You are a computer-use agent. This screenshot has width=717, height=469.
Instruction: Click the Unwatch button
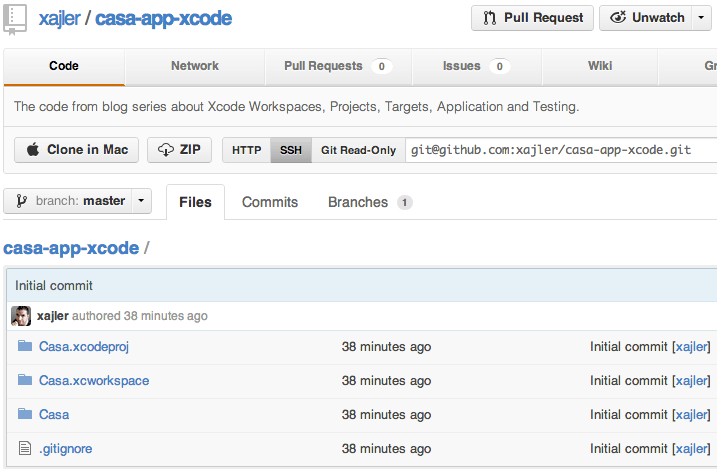(645, 18)
